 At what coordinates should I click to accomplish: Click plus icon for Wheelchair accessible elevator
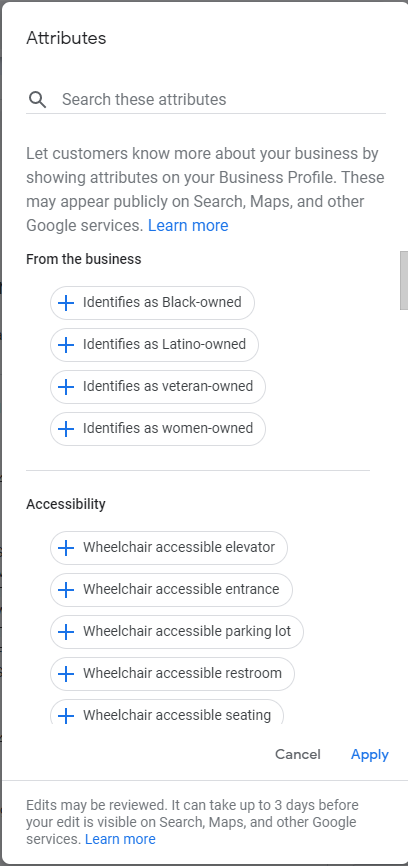pos(66,548)
